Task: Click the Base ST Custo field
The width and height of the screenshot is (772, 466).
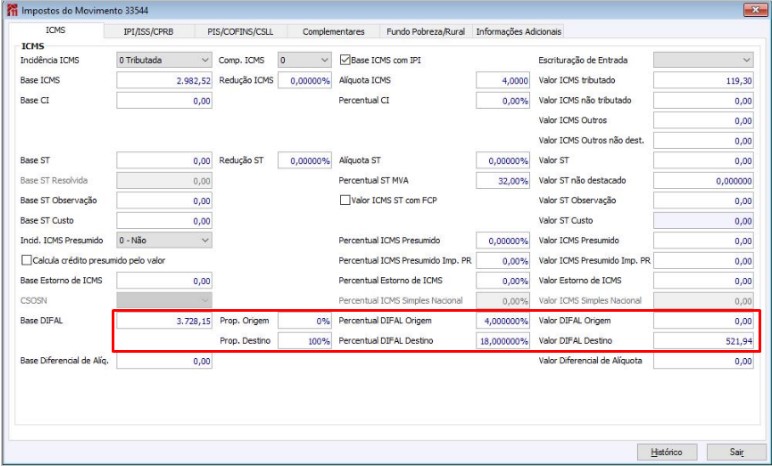Action: pos(164,221)
